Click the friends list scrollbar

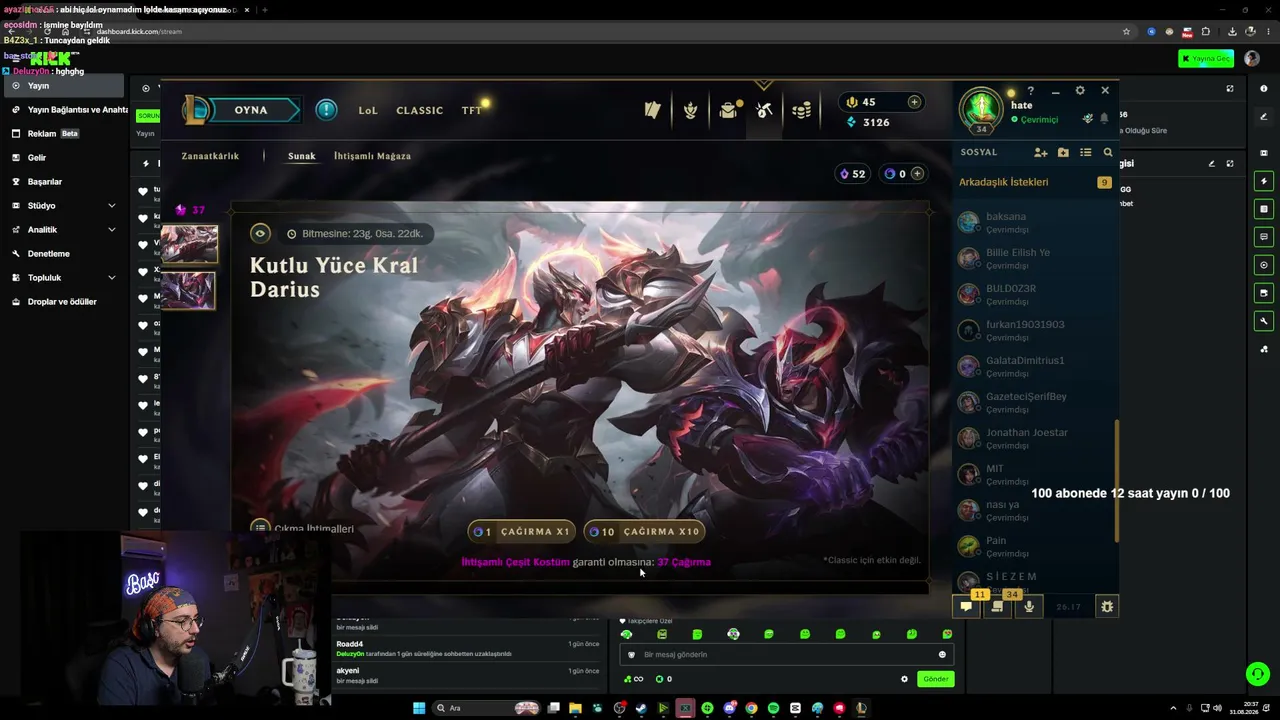coord(1117,480)
